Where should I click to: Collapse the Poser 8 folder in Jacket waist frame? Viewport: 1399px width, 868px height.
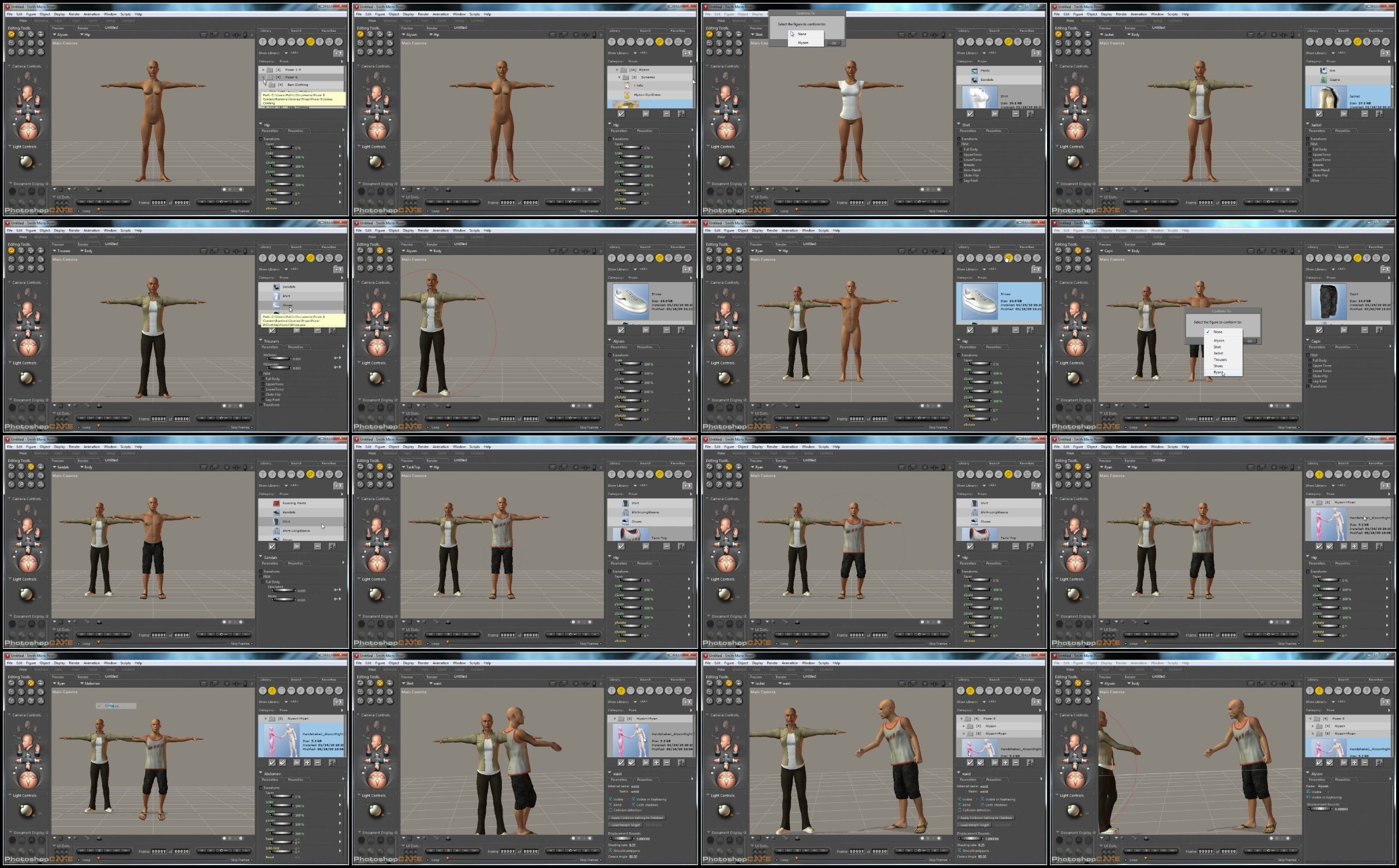pyautogui.click(x=961, y=719)
